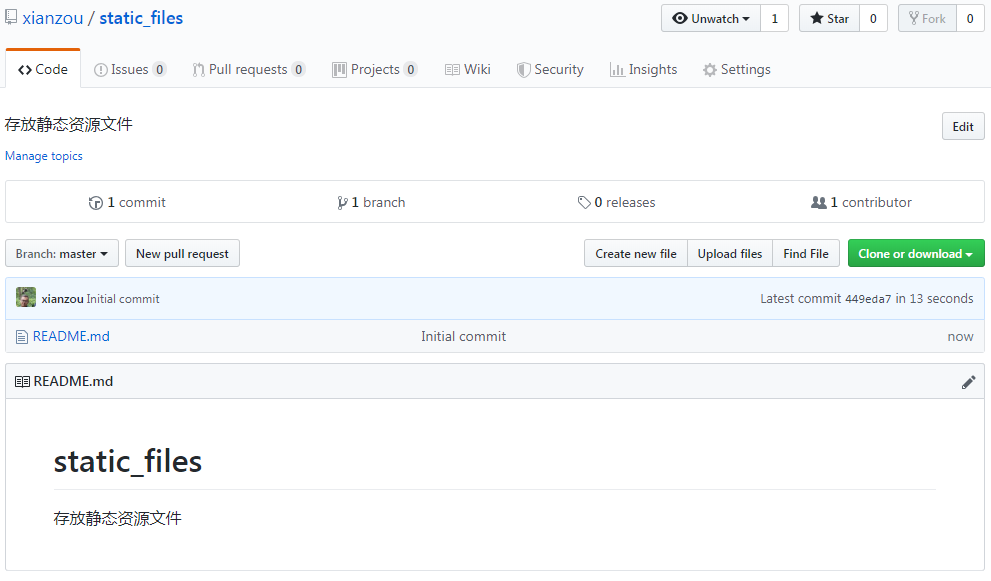This screenshot has height=581, width=991.
Task: View the 1 commit history
Action: click(x=127, y=202)
